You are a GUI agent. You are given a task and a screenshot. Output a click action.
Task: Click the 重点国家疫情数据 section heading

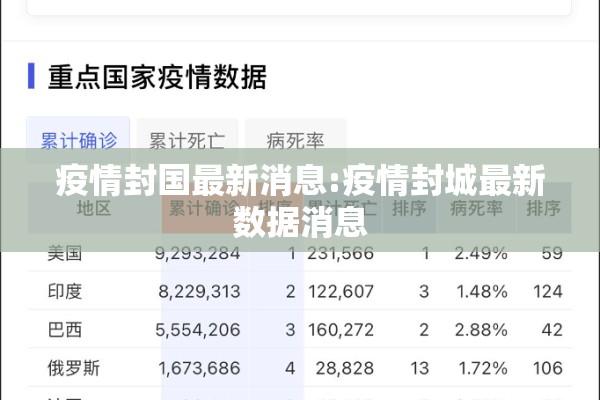pyautogui.click(x=157, y=77)
